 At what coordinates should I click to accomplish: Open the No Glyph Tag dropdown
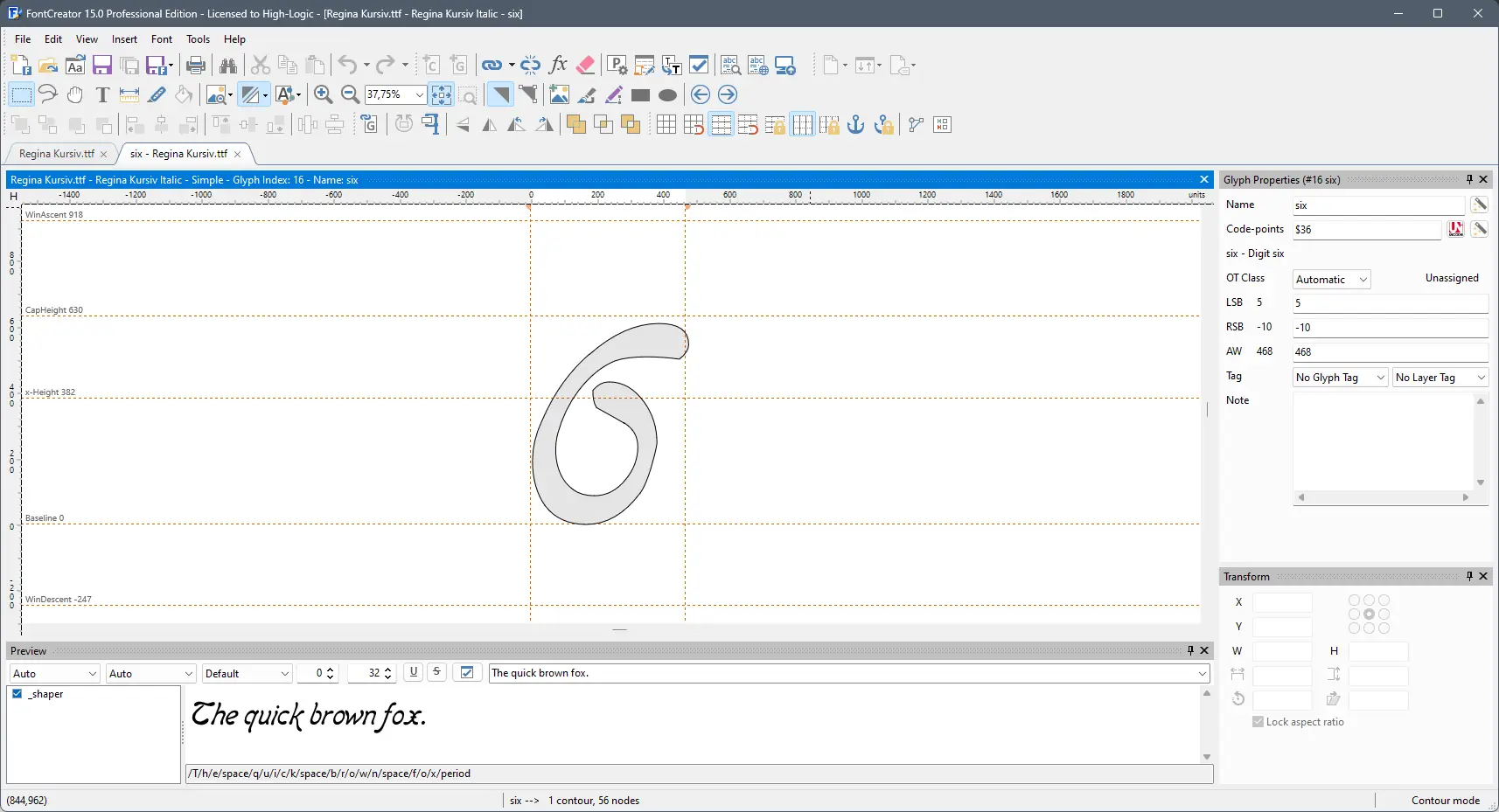(1379, 378)
